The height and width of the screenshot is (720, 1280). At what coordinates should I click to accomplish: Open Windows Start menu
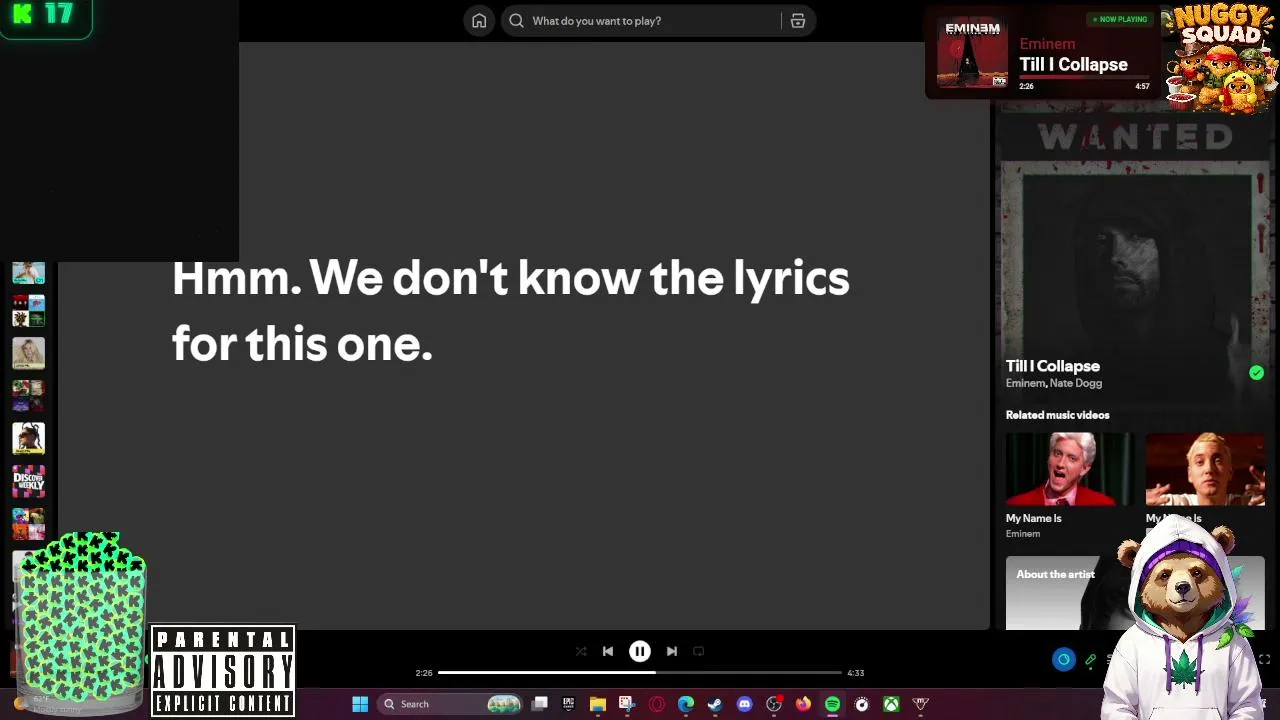click(x=360, y=704)
